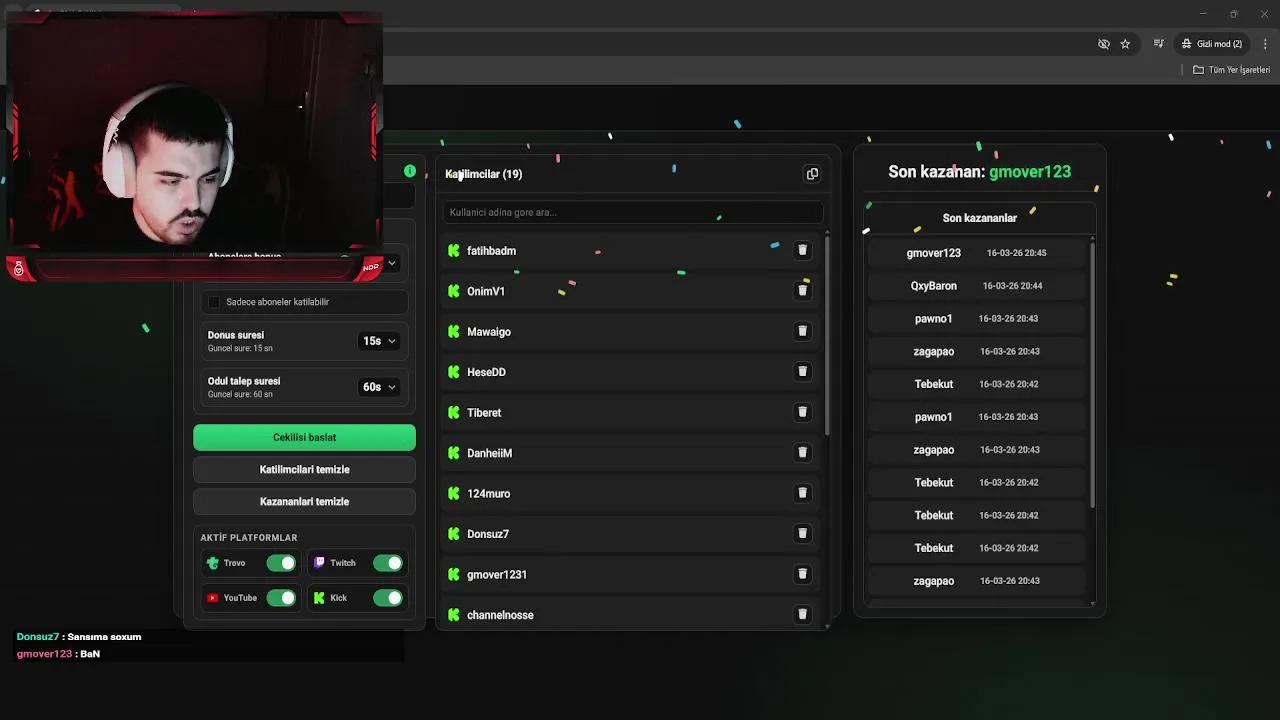Turn off the YouTube platform switch
The width and height of the screenshot is (1280, 720).
point(281,598)
